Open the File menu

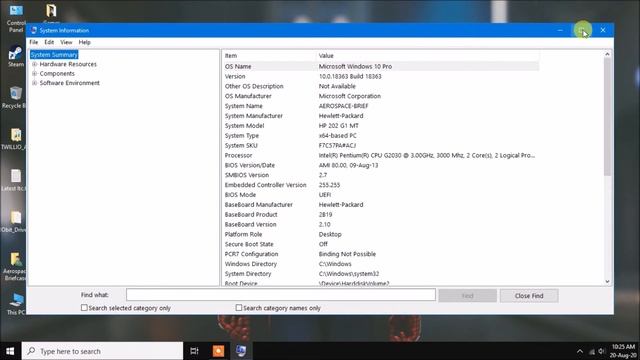(x=33, y=42)
